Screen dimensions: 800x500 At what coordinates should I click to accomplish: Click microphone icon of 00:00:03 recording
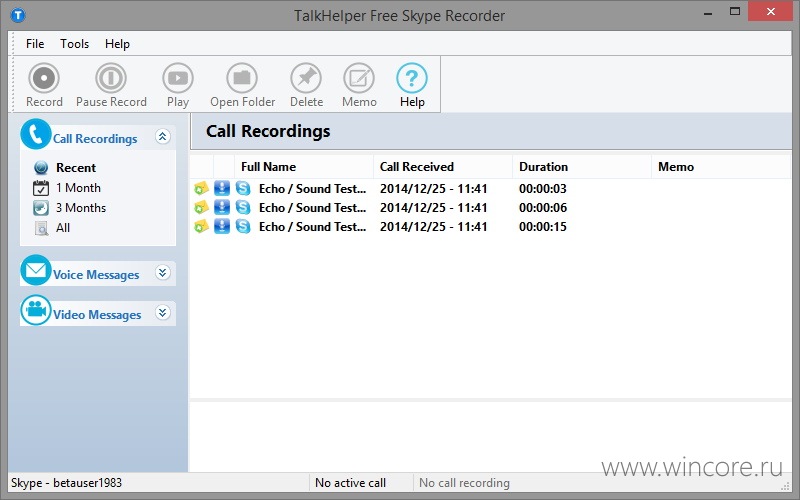tap(222, 188)
